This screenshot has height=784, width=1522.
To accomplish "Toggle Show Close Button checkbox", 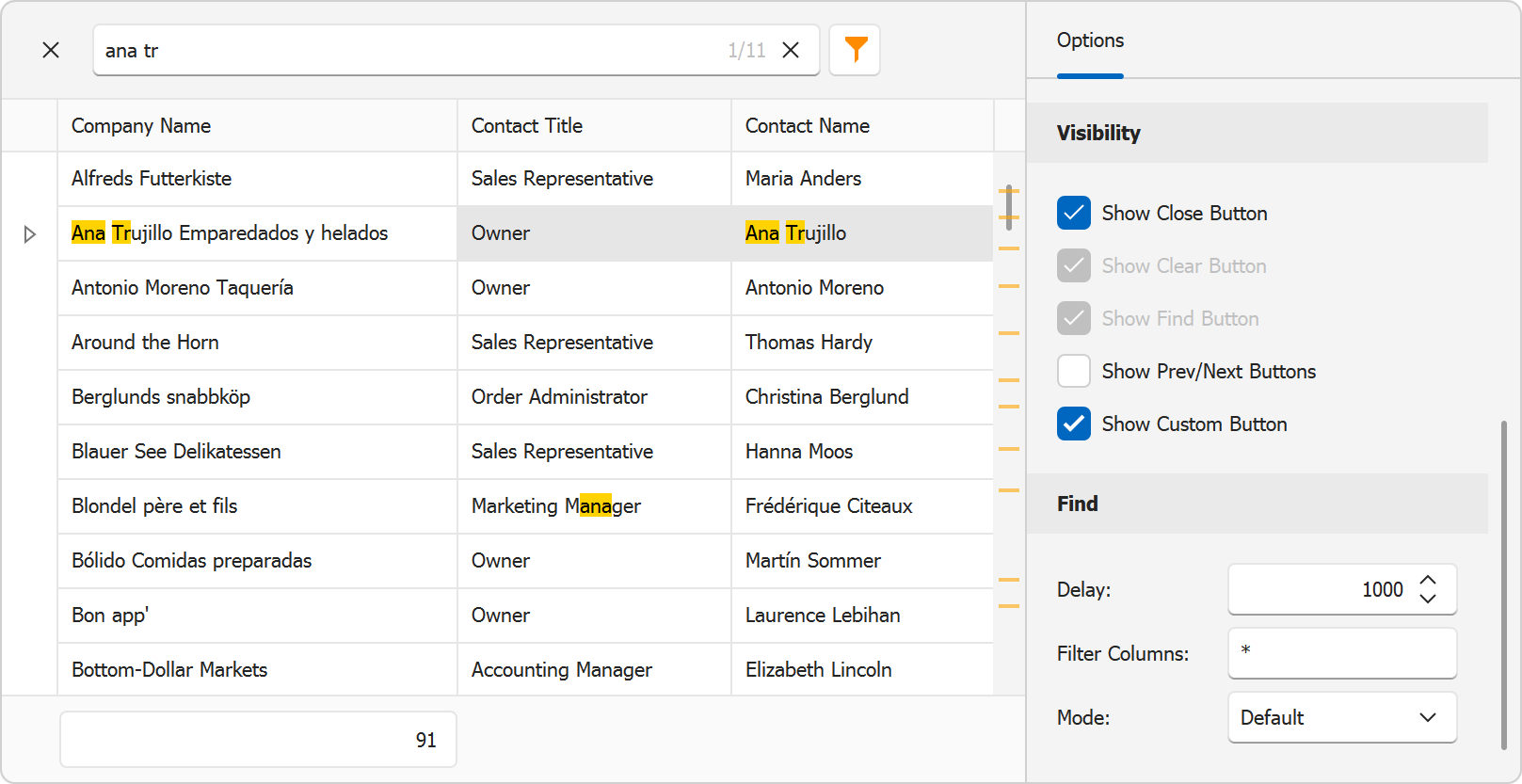I will tap(1074, 214).
